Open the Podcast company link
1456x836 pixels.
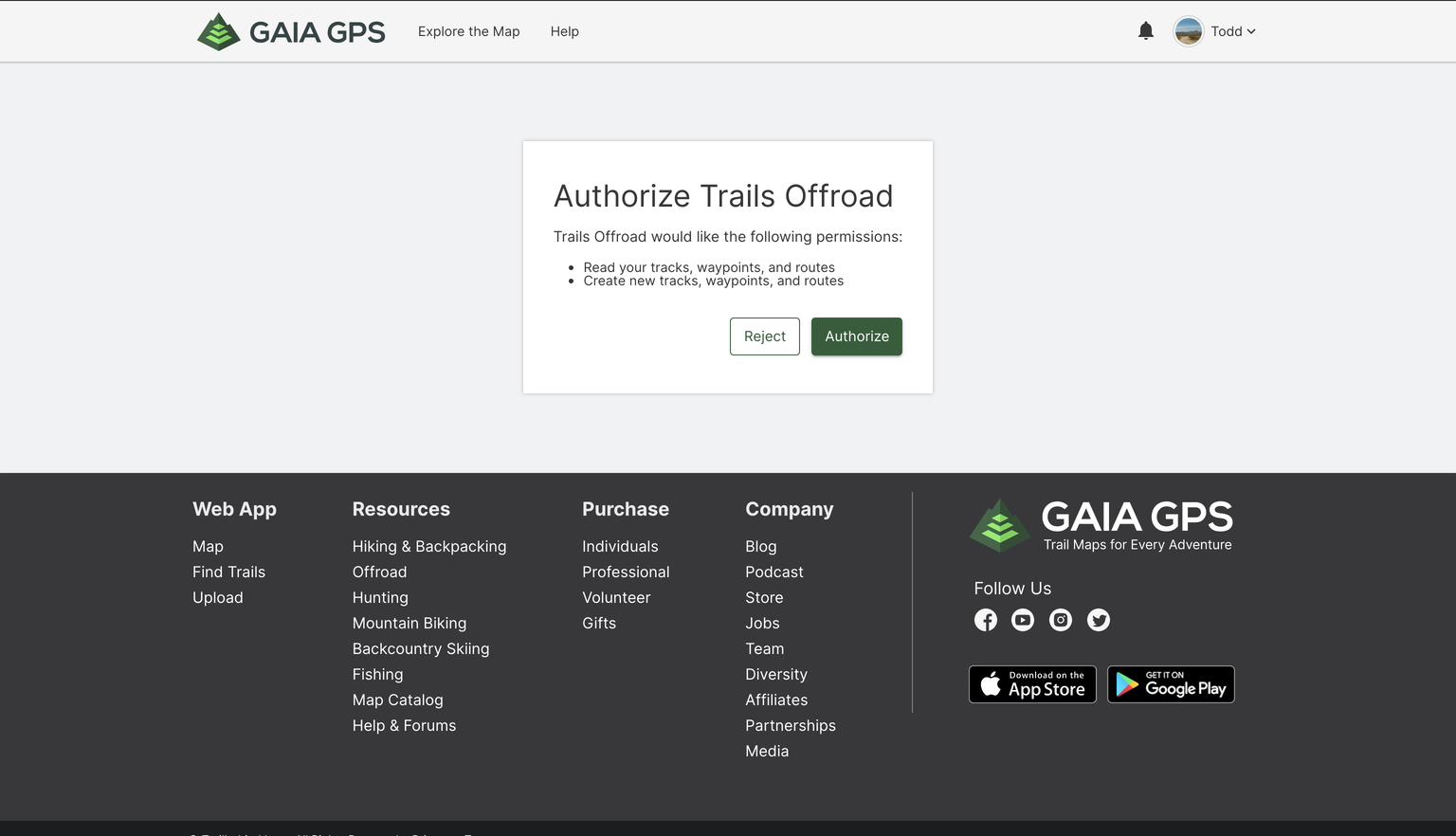774,572
